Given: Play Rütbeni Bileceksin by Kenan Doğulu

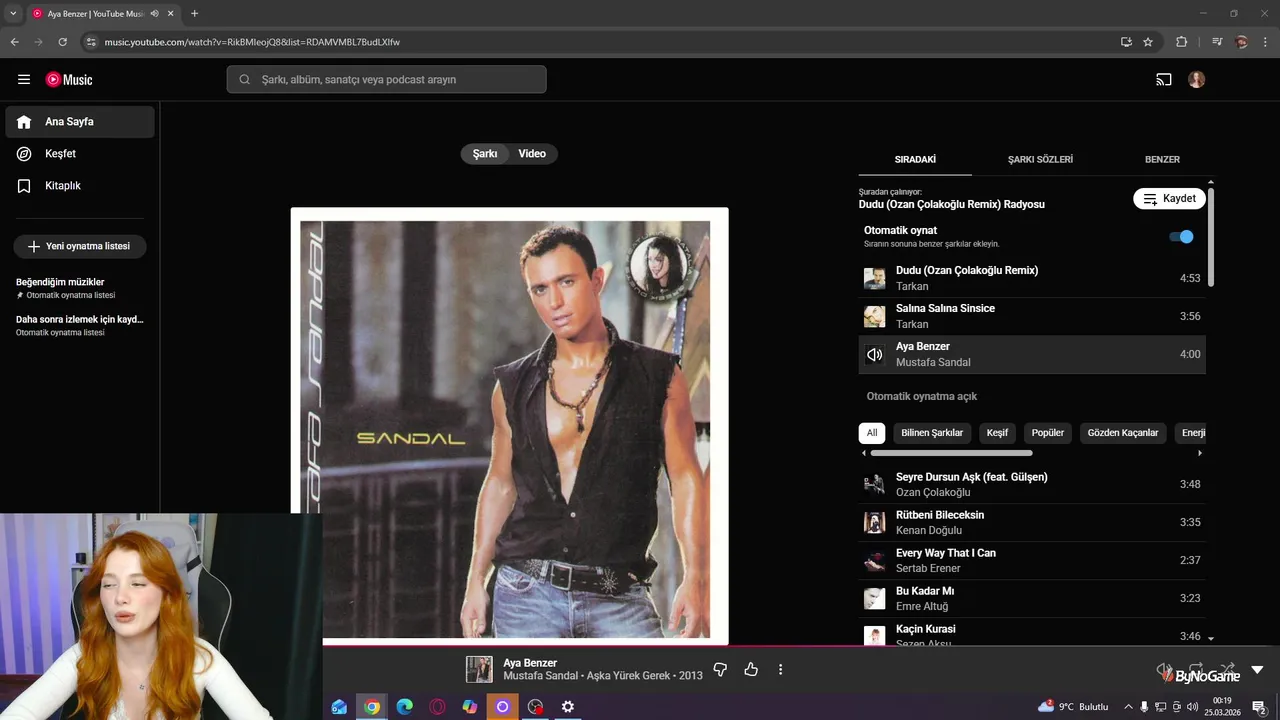Looking at the screenshot, I should [1032, 522].
